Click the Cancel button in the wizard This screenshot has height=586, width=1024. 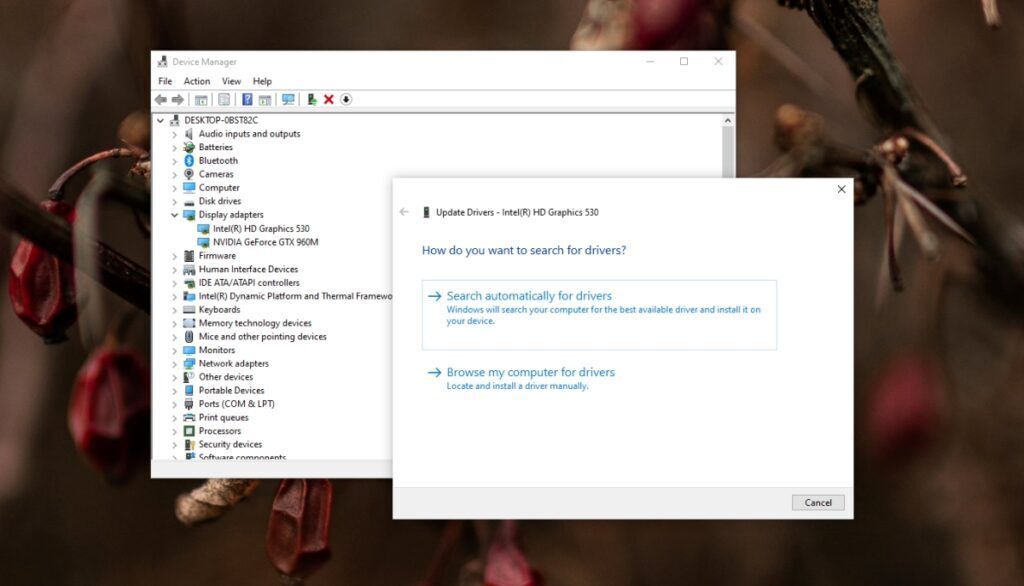click(818, 502)
